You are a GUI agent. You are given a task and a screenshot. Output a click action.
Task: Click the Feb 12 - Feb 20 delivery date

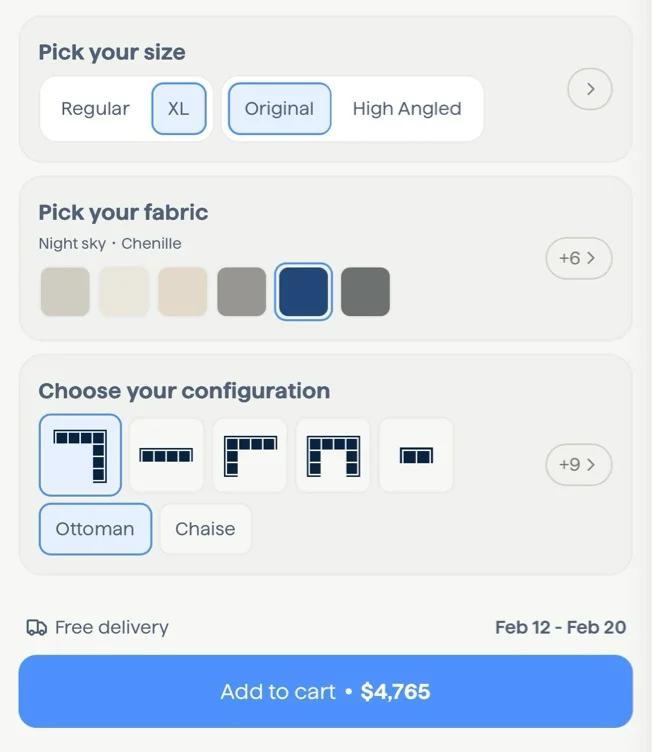tap(560, 627)
